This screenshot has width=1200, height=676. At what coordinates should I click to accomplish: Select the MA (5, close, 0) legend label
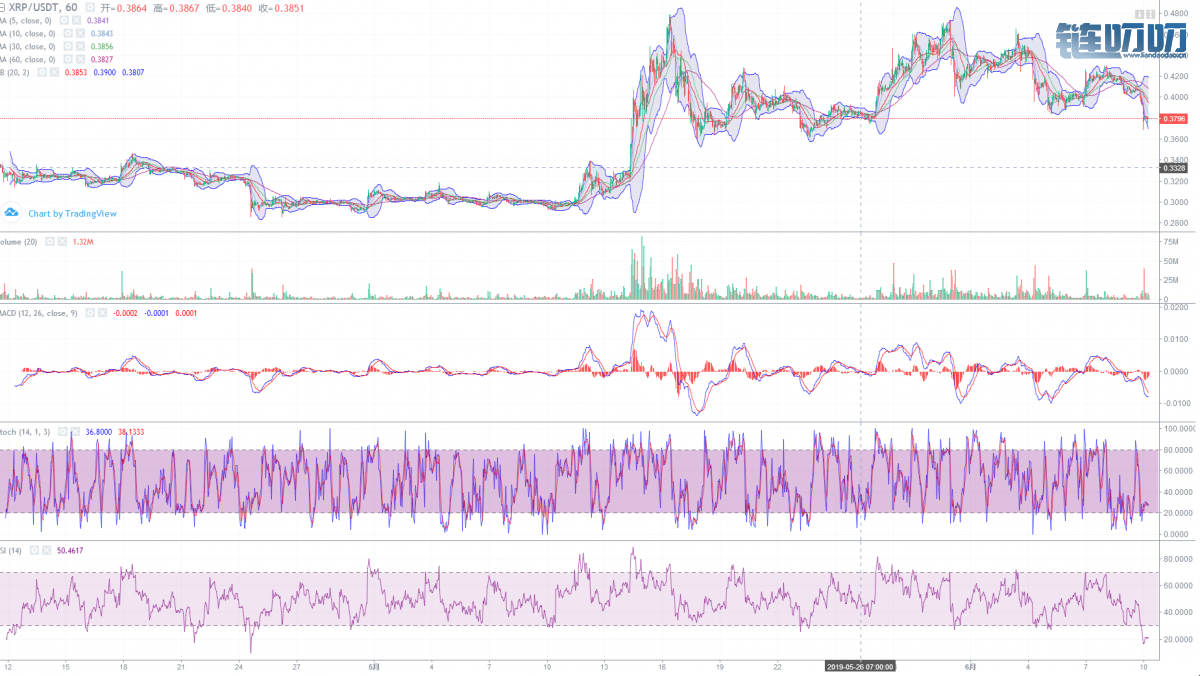26,20
